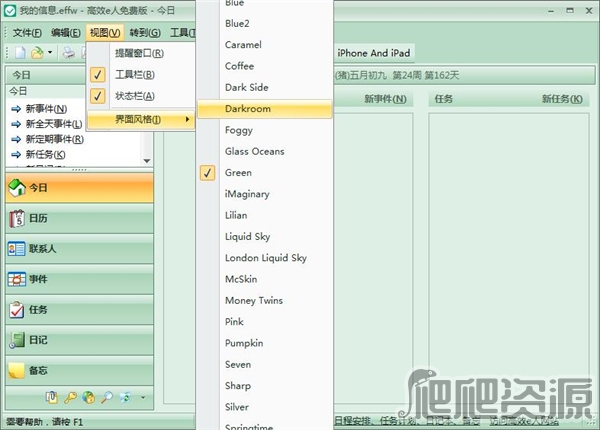Open the 日历 calendar panel icon
Viewport: 600px width, 430px height.
click(x=16, y=218)
